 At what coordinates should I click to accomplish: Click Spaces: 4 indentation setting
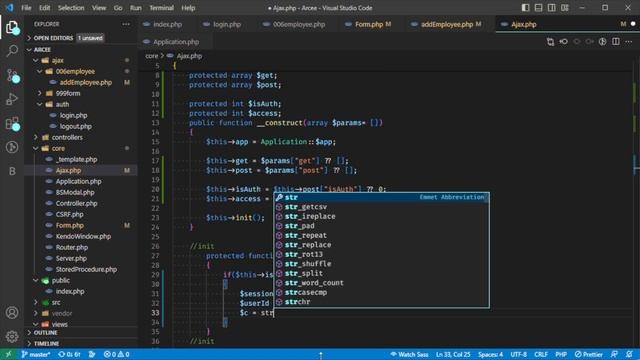coord(490,354)
